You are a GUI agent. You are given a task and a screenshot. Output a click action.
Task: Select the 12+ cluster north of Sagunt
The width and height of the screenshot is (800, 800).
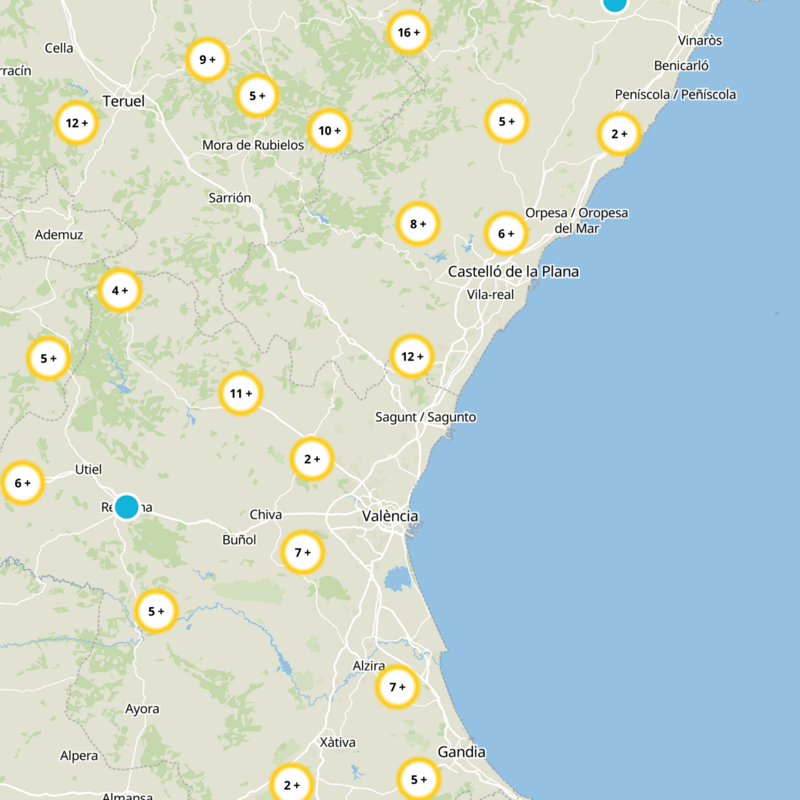pos(414,355)
